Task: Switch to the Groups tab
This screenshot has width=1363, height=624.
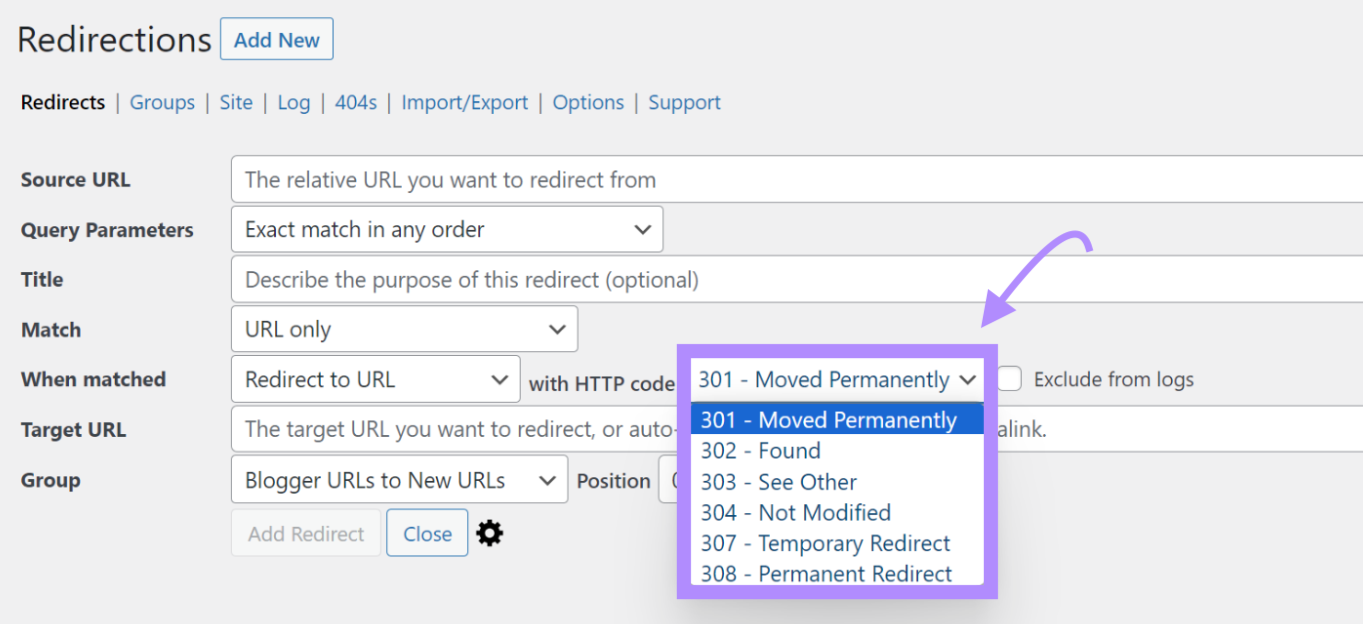Action: click(x=162, y=102)
